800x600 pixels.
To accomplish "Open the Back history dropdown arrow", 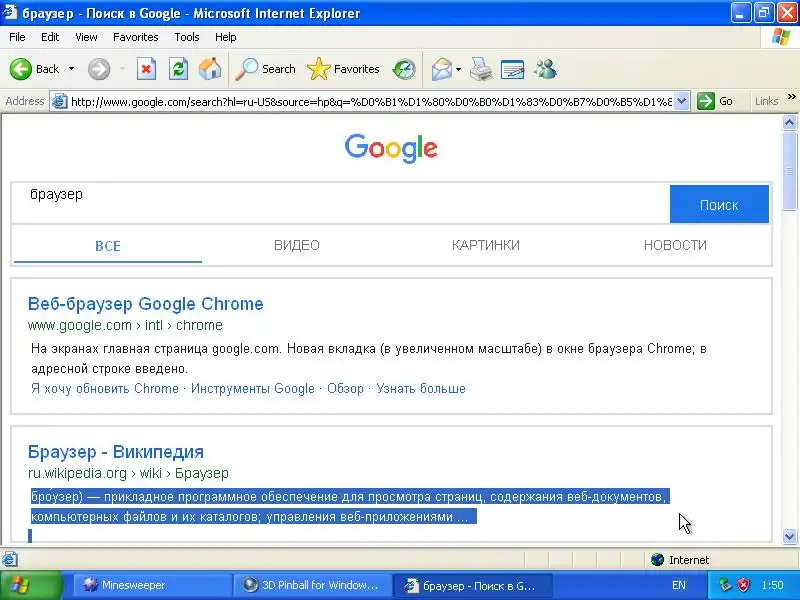I will 71,69.
